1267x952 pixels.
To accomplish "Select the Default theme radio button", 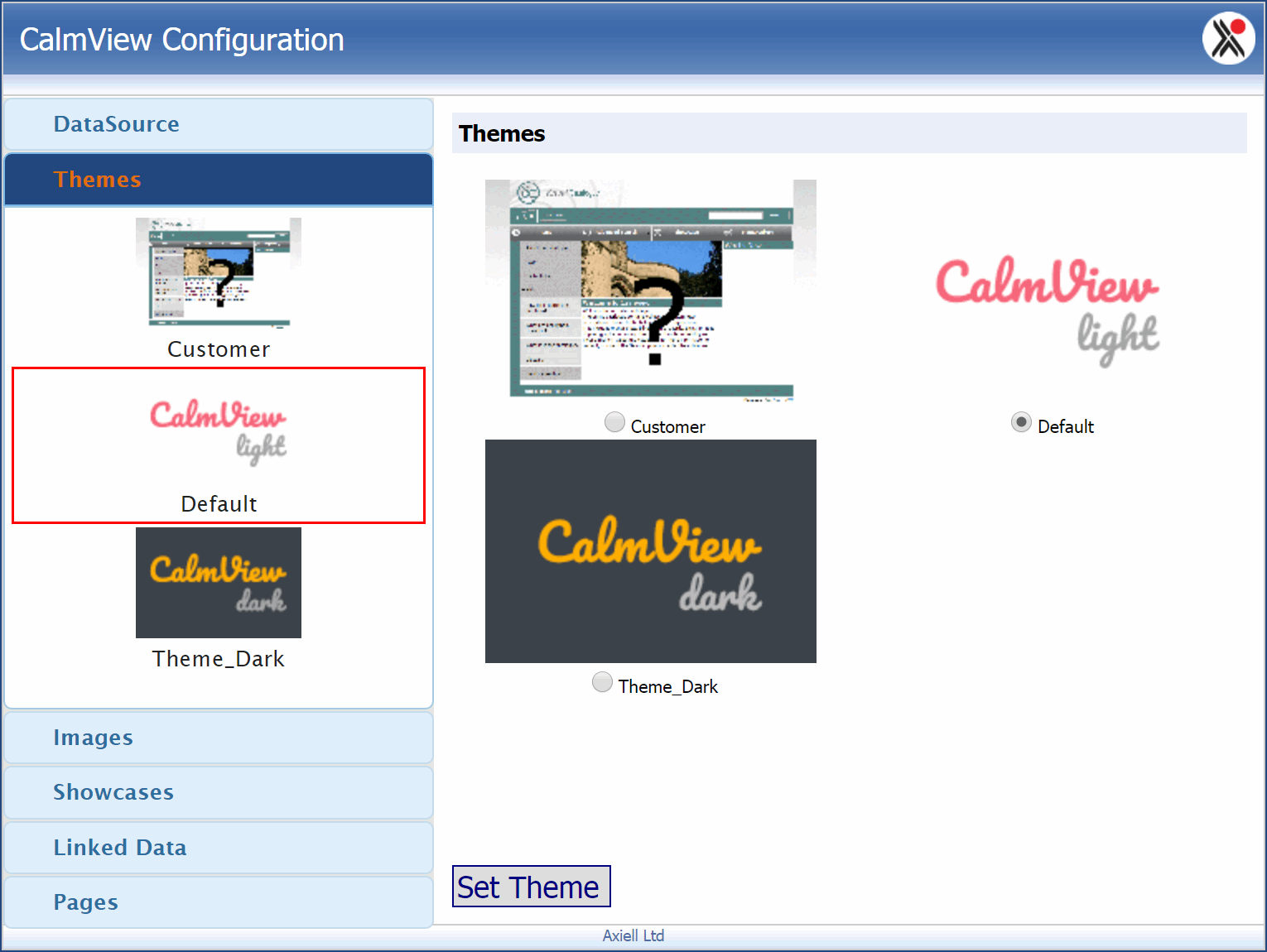I will pyautogui.click(x=1021, y=422).
